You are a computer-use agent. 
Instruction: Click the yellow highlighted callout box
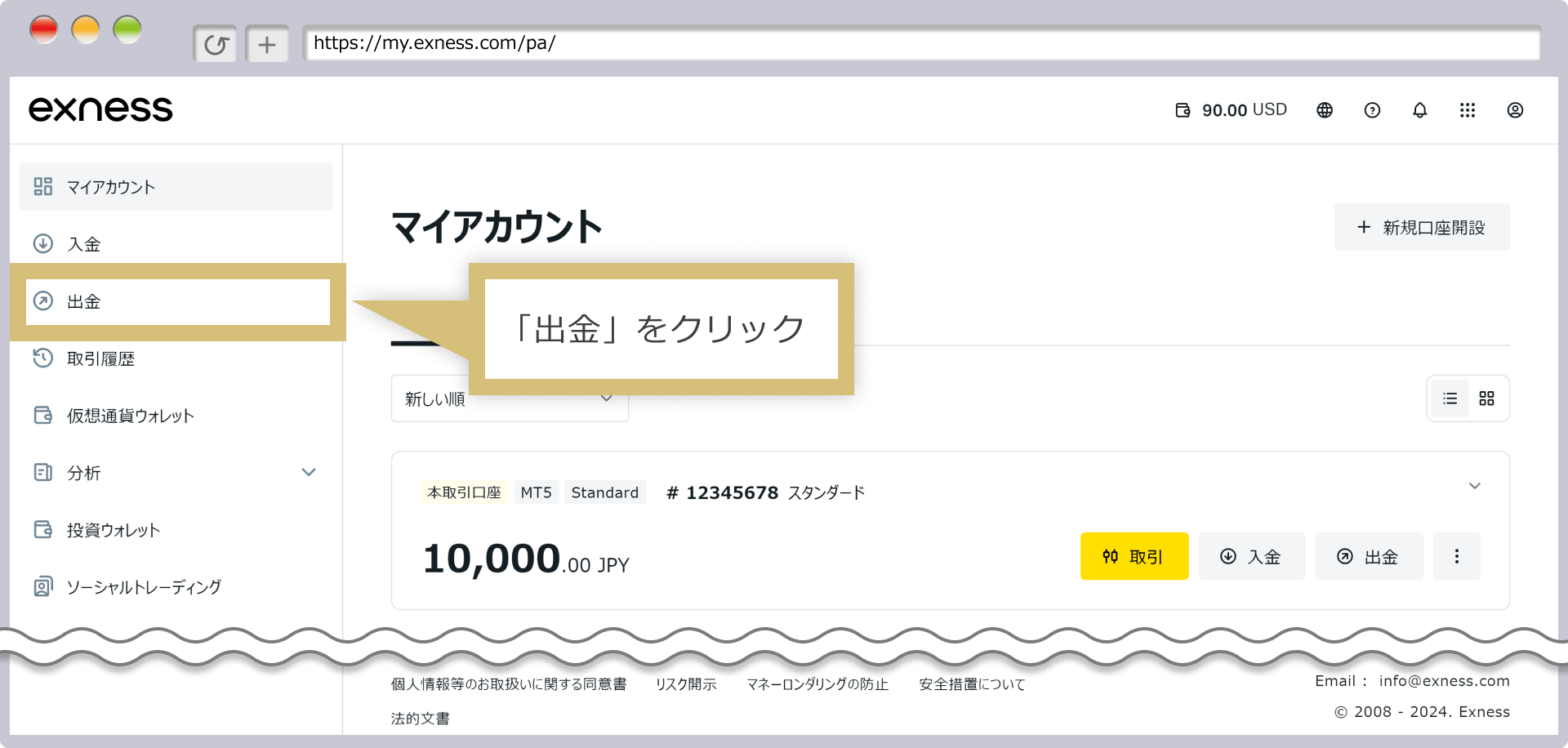(661, 327)
